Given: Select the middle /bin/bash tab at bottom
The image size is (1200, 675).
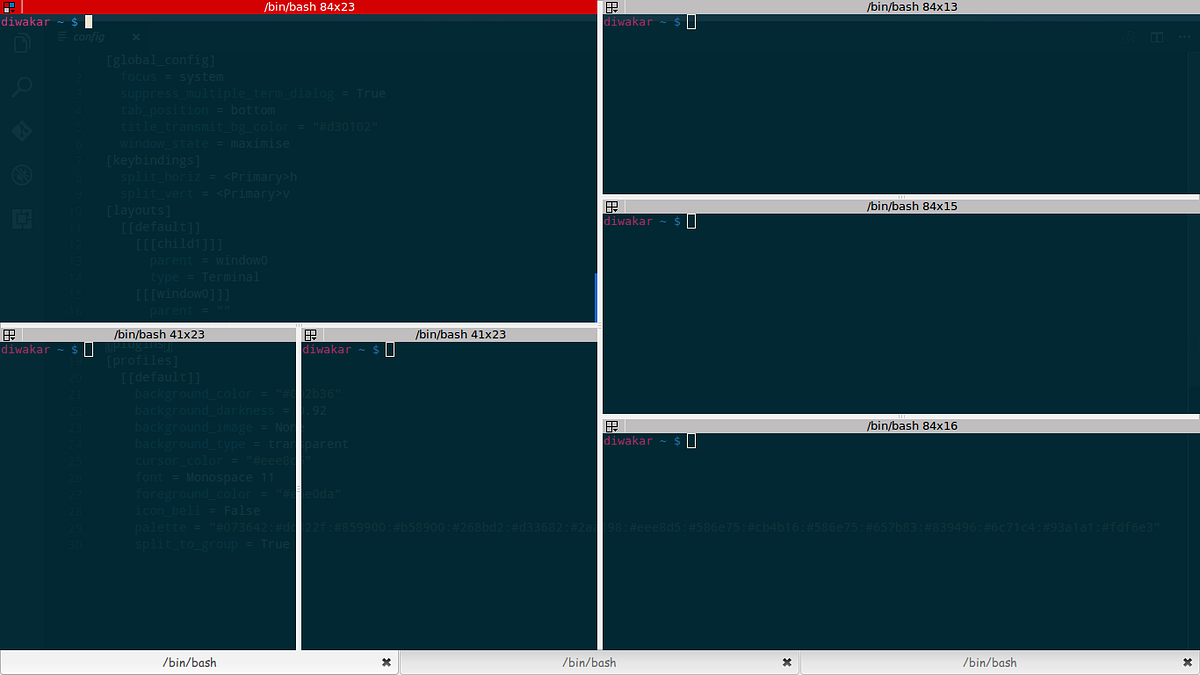Looking at the screenshot, I should click(589, 662).
